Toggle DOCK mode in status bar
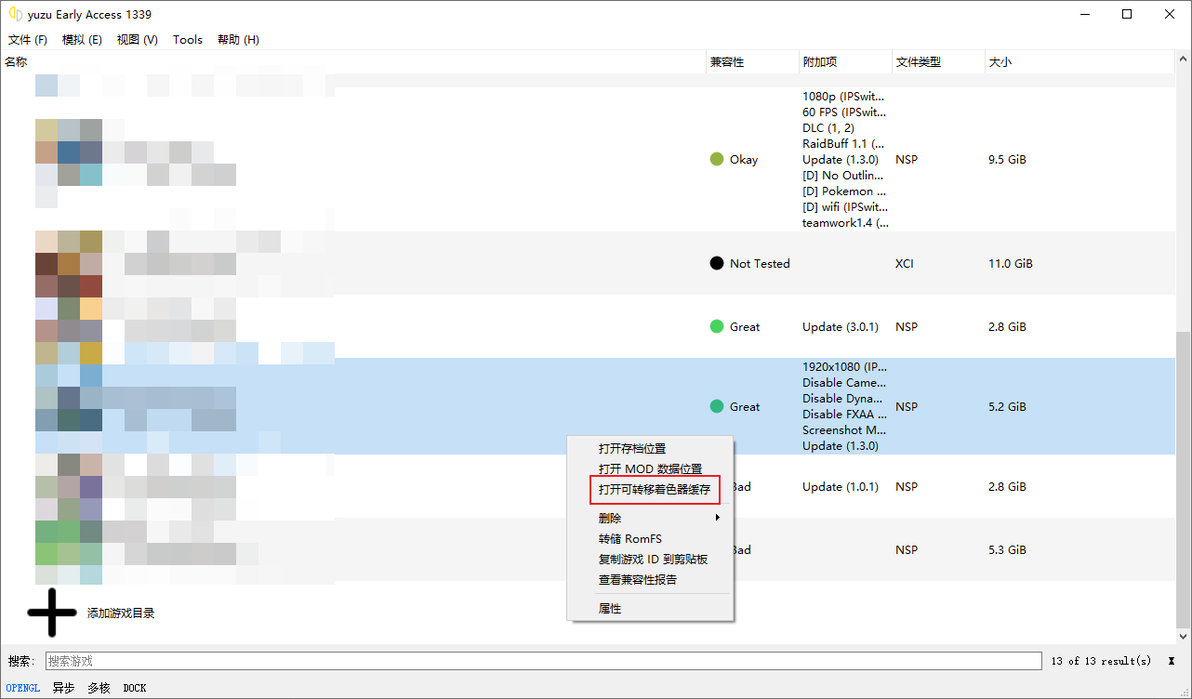 [x=135, y=688]
